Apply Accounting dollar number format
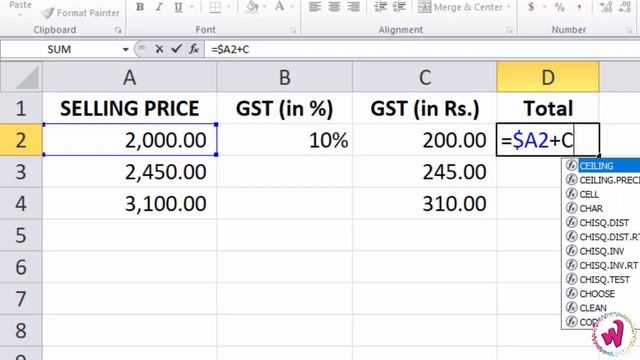 click(531, 7)
